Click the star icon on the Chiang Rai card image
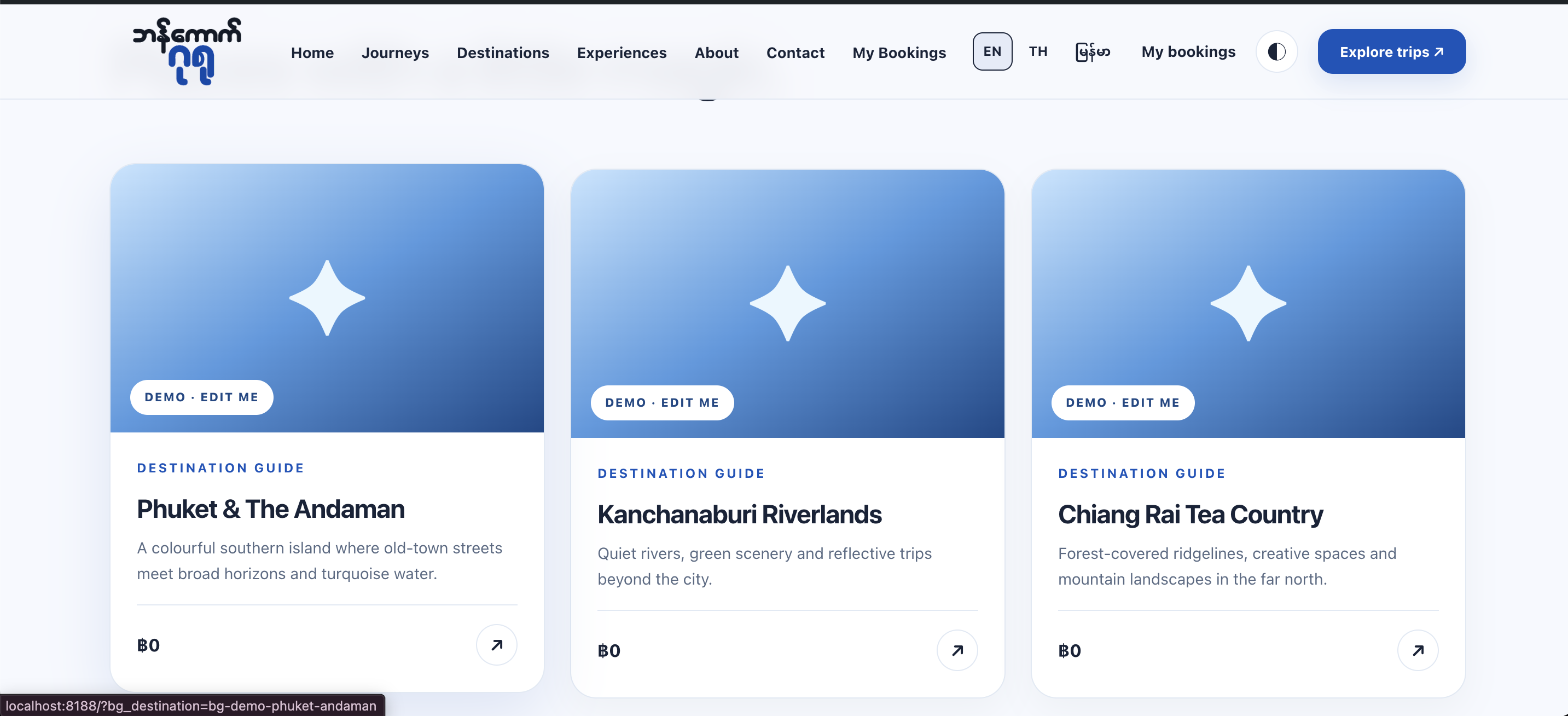 1248,303
